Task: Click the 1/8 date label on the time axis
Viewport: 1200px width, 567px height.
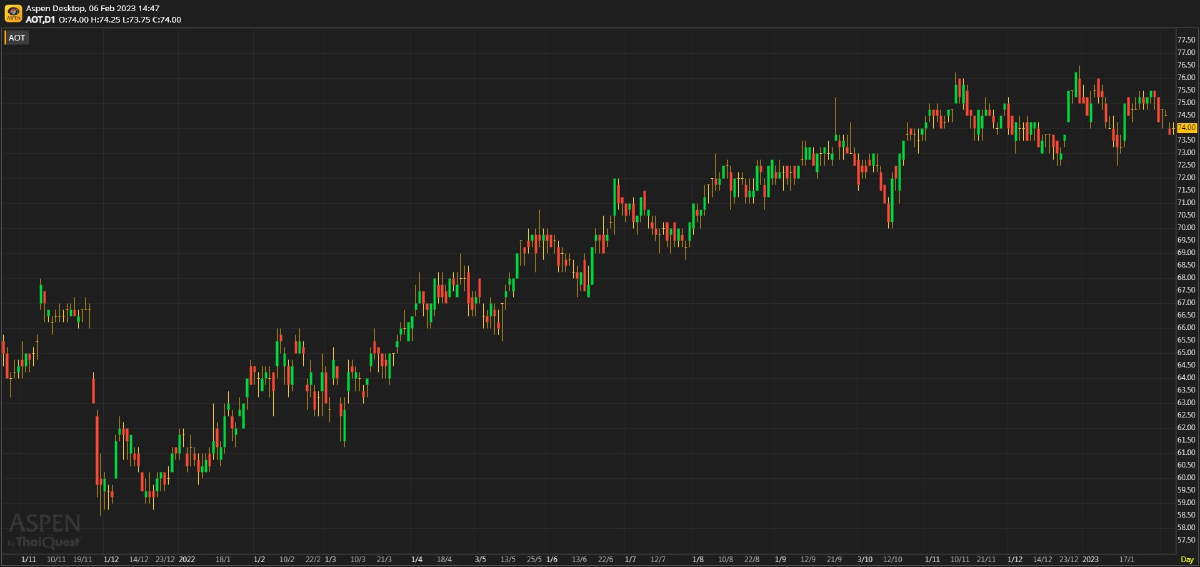Action: (x=697, y=559)
